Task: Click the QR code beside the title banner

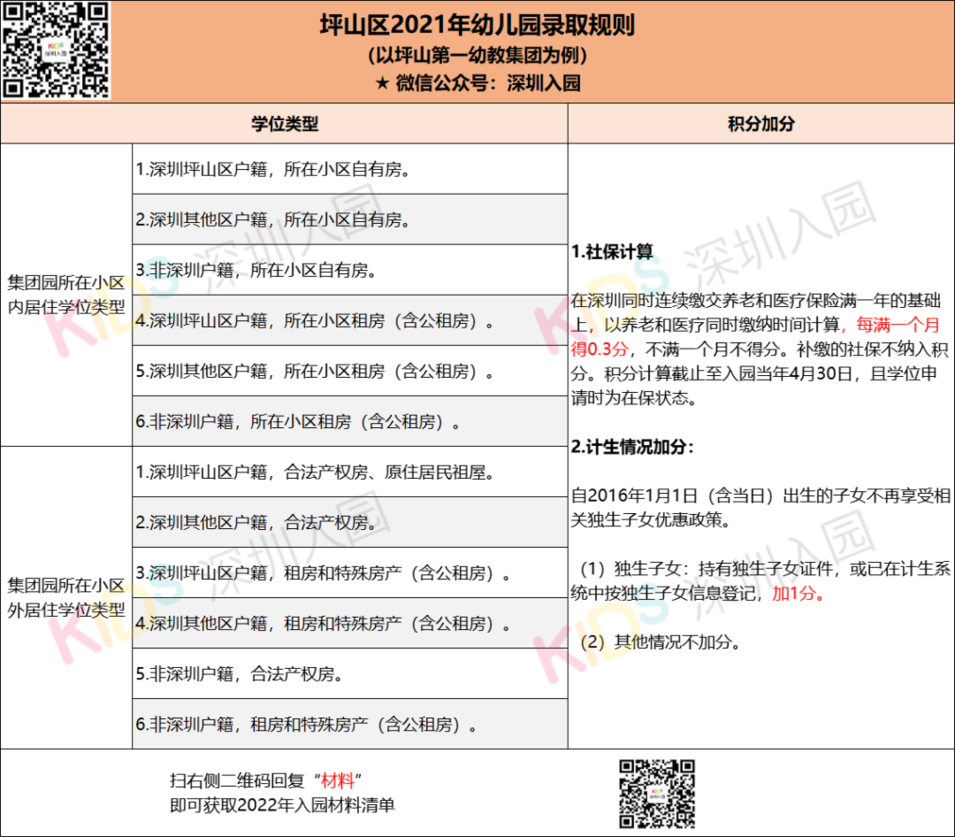Action: click(x=56, y=50)
